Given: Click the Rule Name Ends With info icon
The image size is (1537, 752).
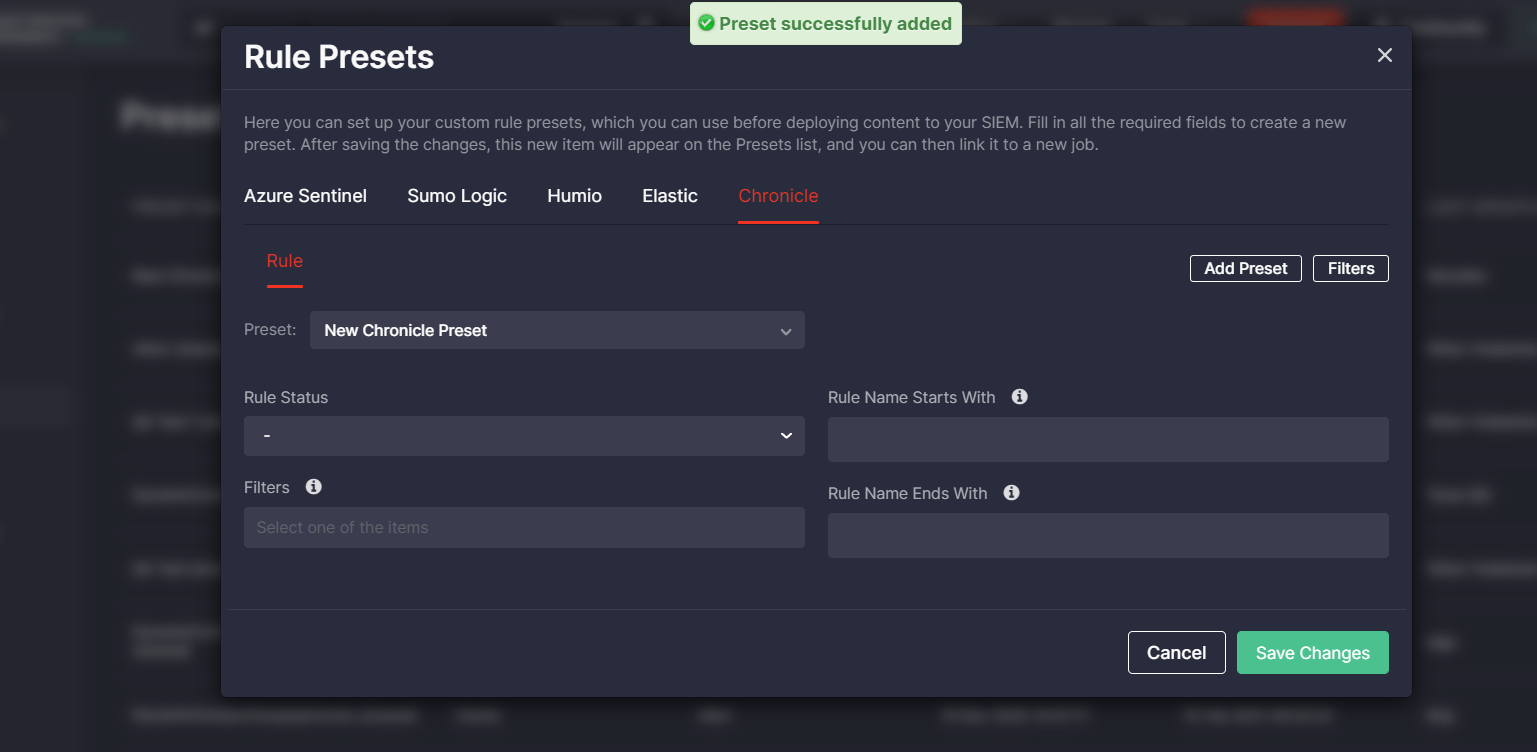Looking at the screenshot, I should coord(1012,493).
